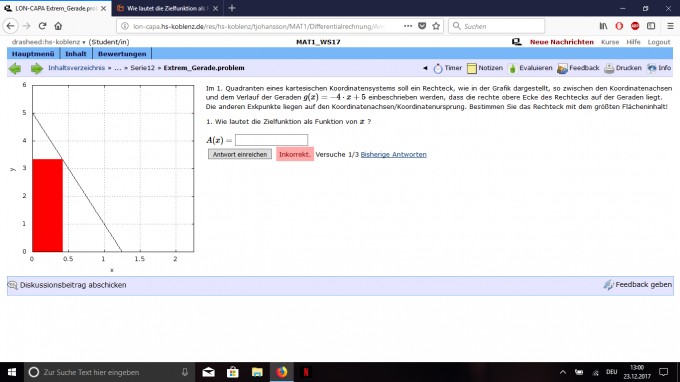Image resolution: width=680 pixels, height=382 pixels.
Task: Click the ellipsis breadcrumb link
Action: (x=118, y=68)
